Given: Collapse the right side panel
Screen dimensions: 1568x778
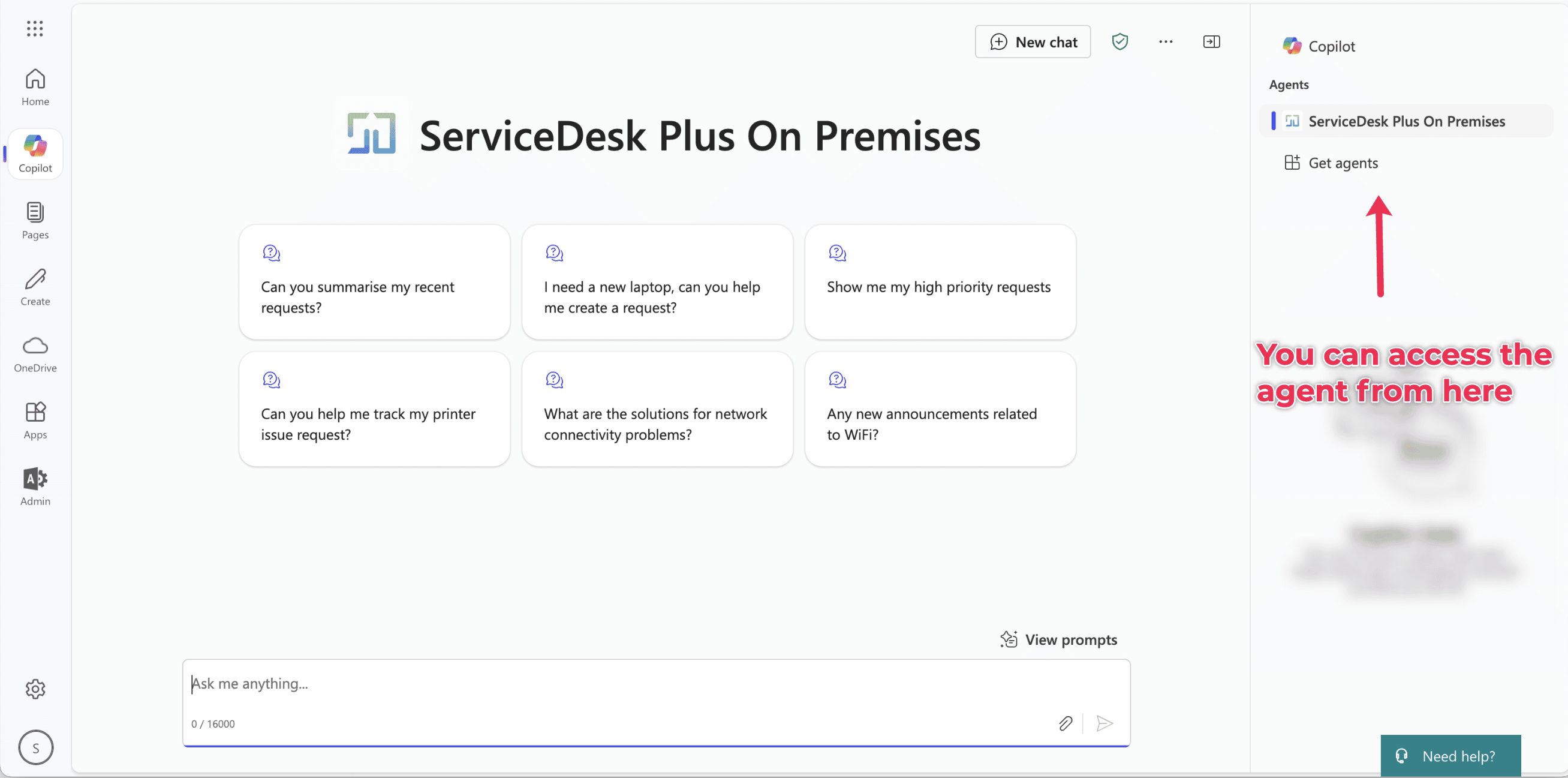Looking at the screenshot, I should click(1211, 41).
